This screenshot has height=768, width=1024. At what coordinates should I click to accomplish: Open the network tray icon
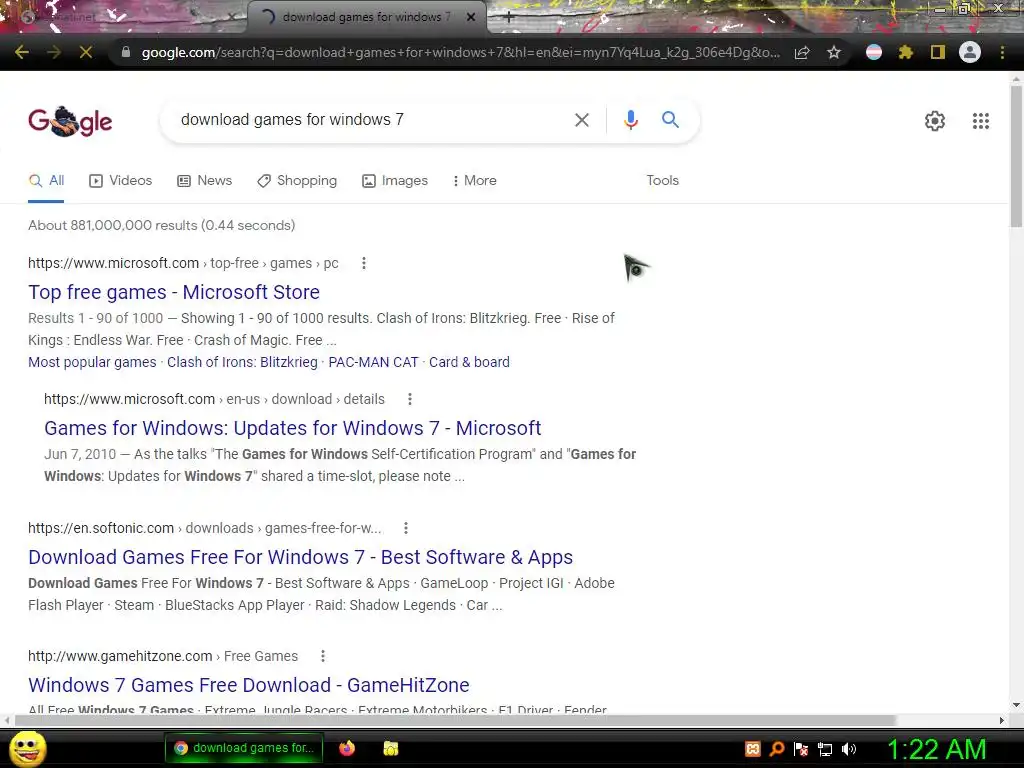coord(825,749)
